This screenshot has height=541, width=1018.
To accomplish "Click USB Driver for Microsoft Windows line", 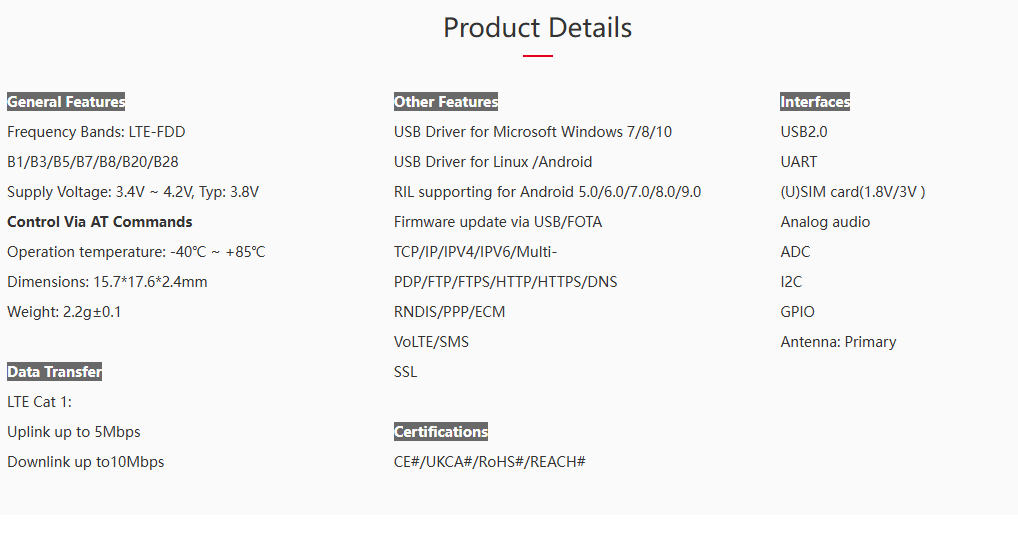I will (x=533, y=132).
